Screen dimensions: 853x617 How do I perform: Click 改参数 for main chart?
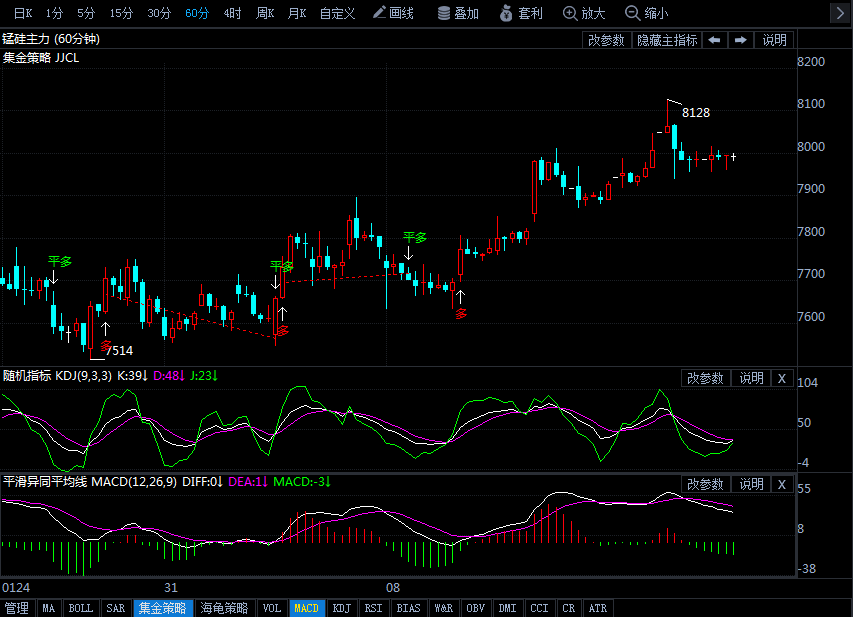pos(606,40)
